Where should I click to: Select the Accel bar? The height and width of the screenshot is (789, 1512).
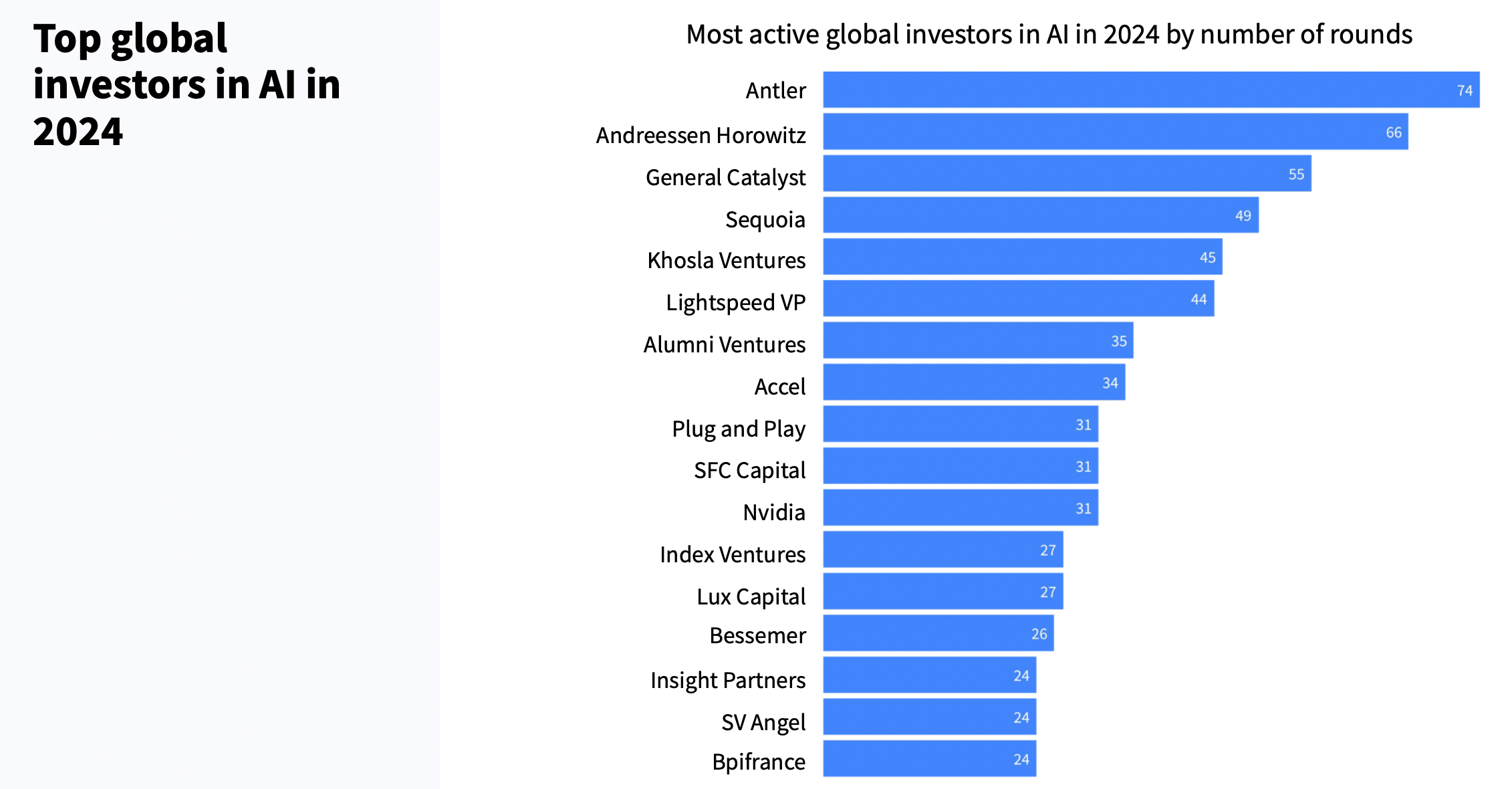coord(973,382)
